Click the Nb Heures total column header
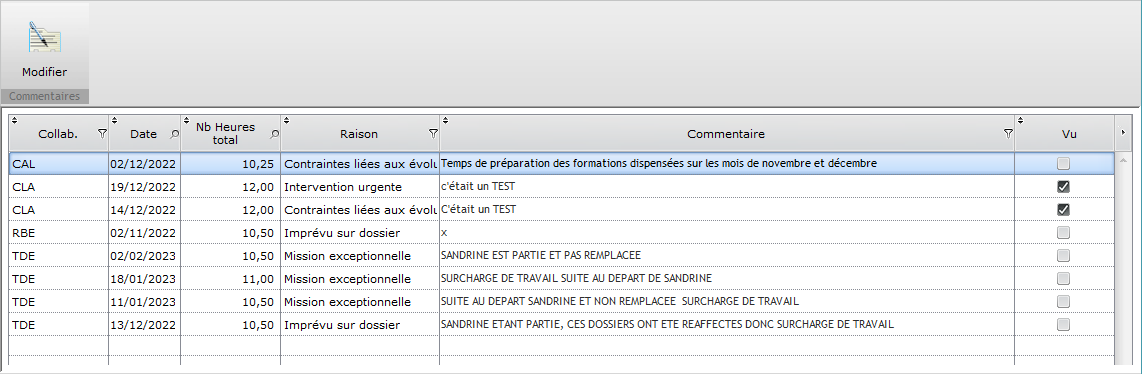Screen dimensions: 1142x374 tap(231, 134)
